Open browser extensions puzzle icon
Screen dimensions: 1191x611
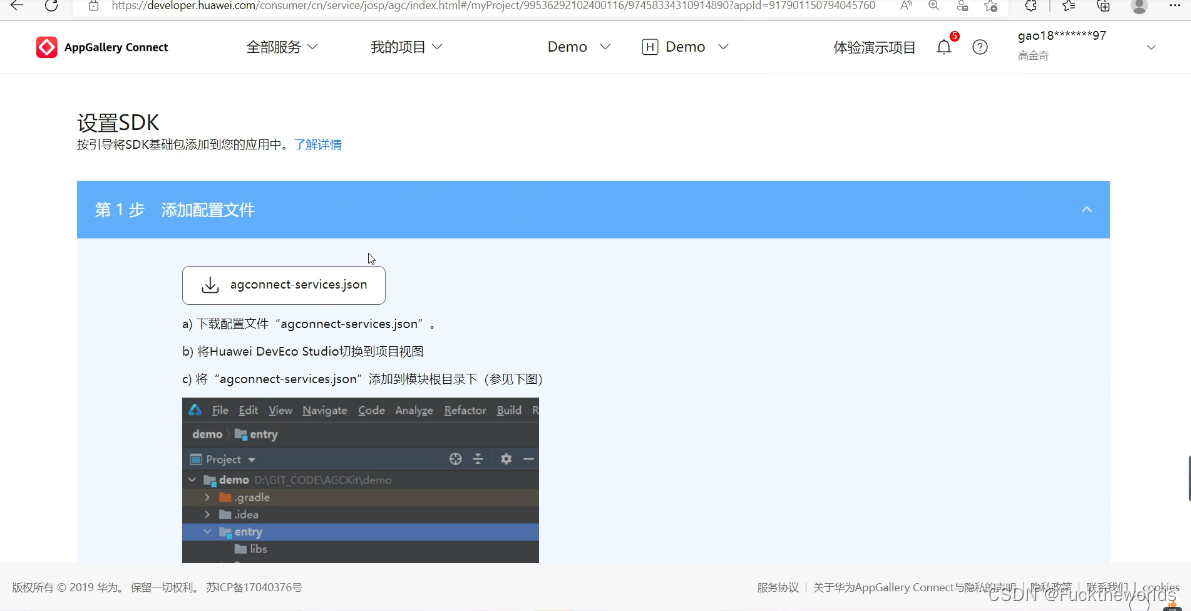coord(1031,5)
